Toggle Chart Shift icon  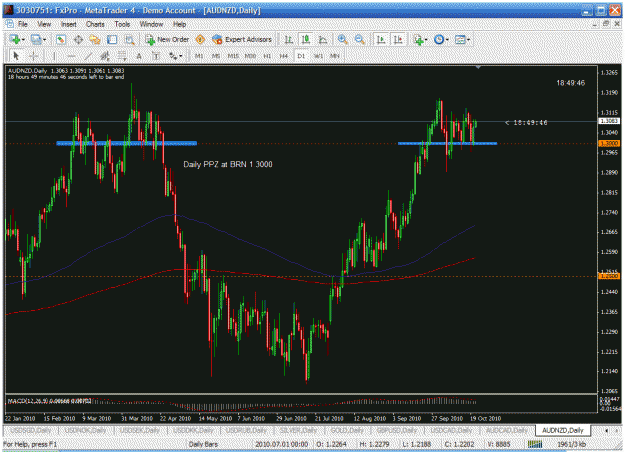click(x=398, y=39)
